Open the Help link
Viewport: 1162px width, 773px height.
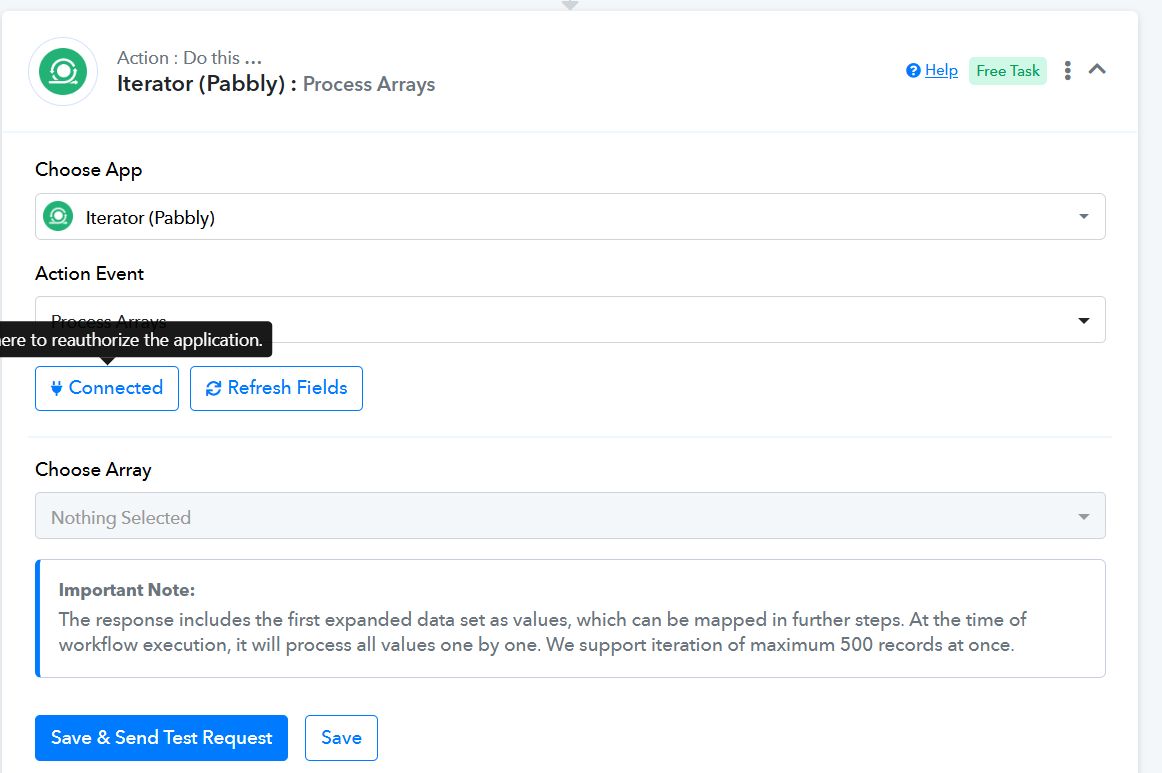(x=941, y=70)
